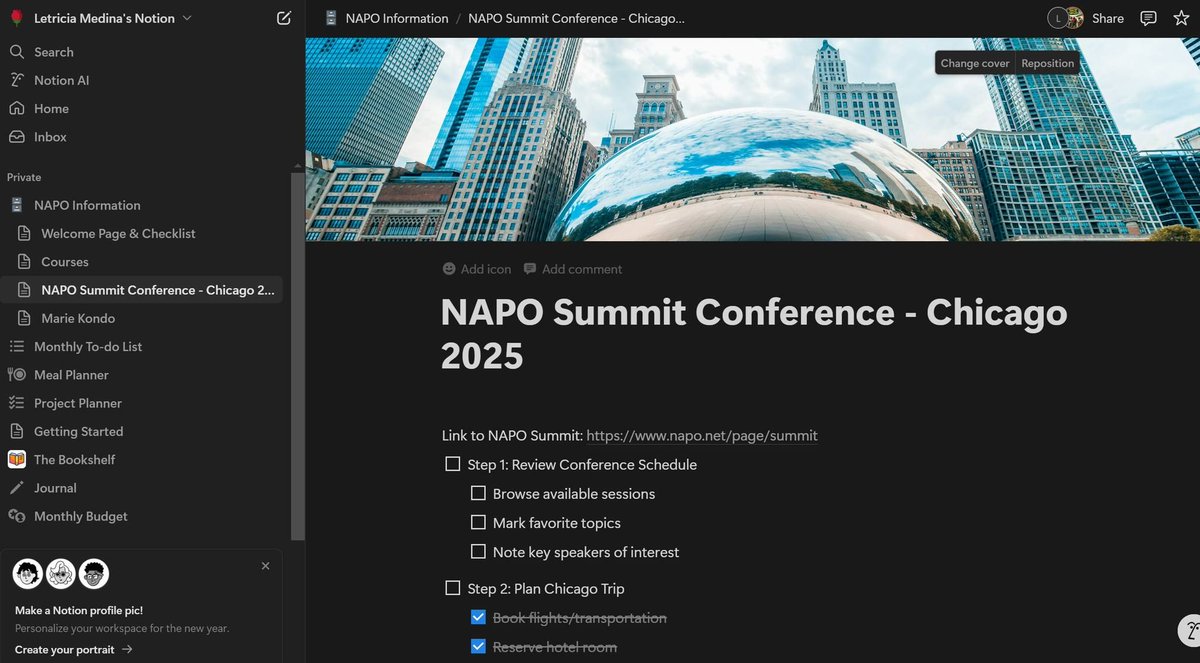Click Change cover button
1200x663 pixels.
click(975, 63)
